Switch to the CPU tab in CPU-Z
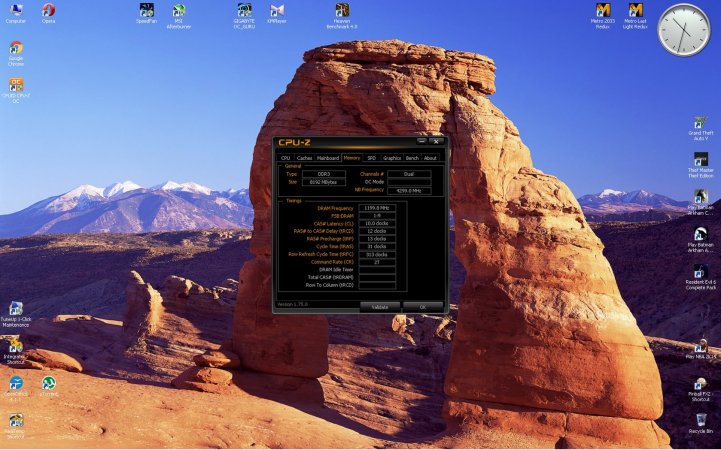721x450 pixels. (286, 158)
